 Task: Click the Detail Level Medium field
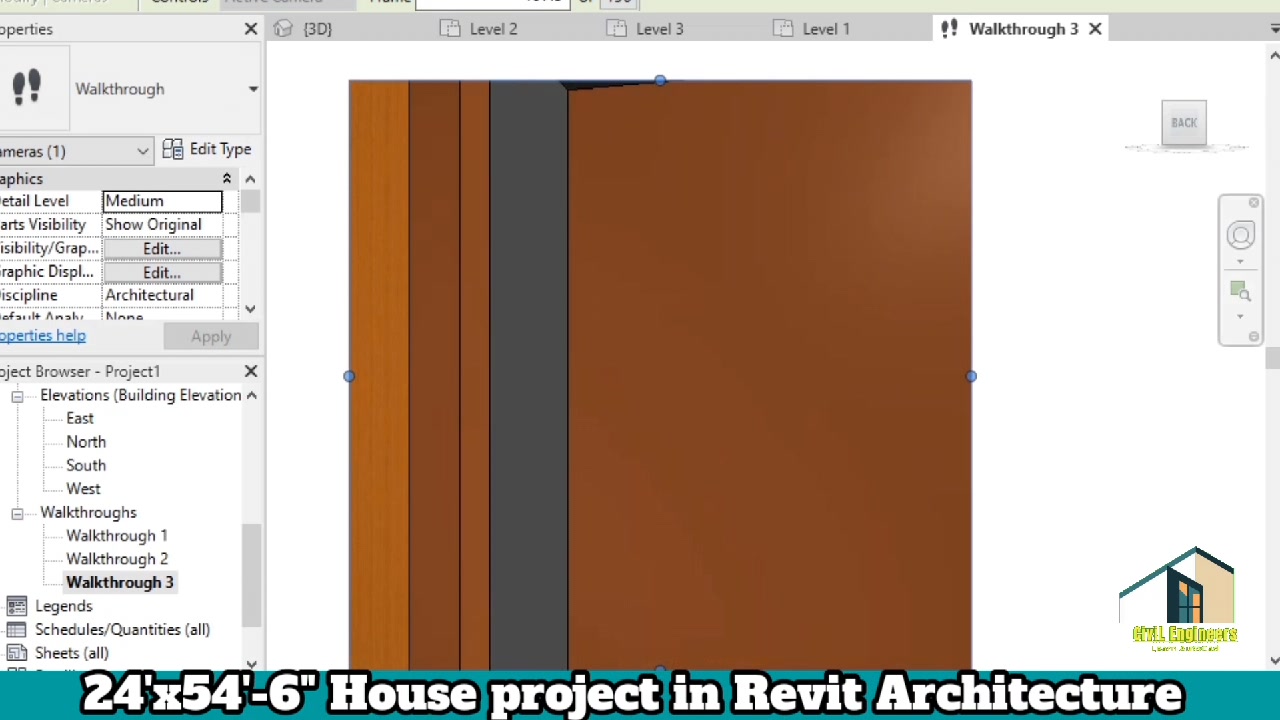[x=162, y=201]
